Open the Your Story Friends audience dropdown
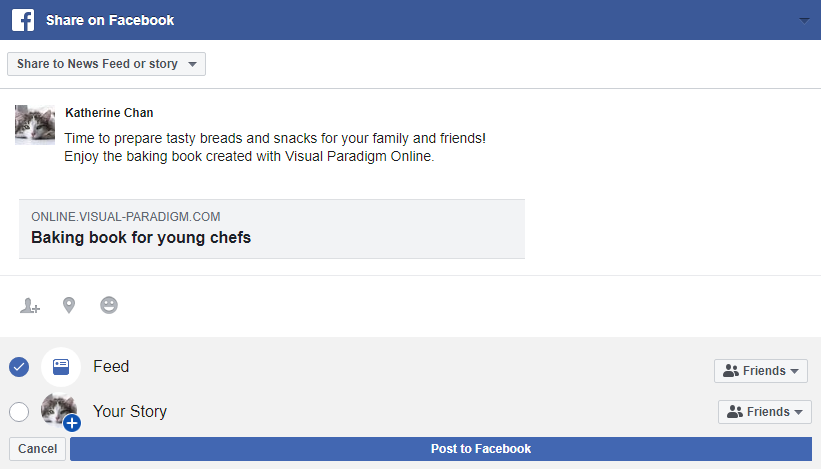The image size is (821, 469). pyautogui.click(x=765, y=412)
